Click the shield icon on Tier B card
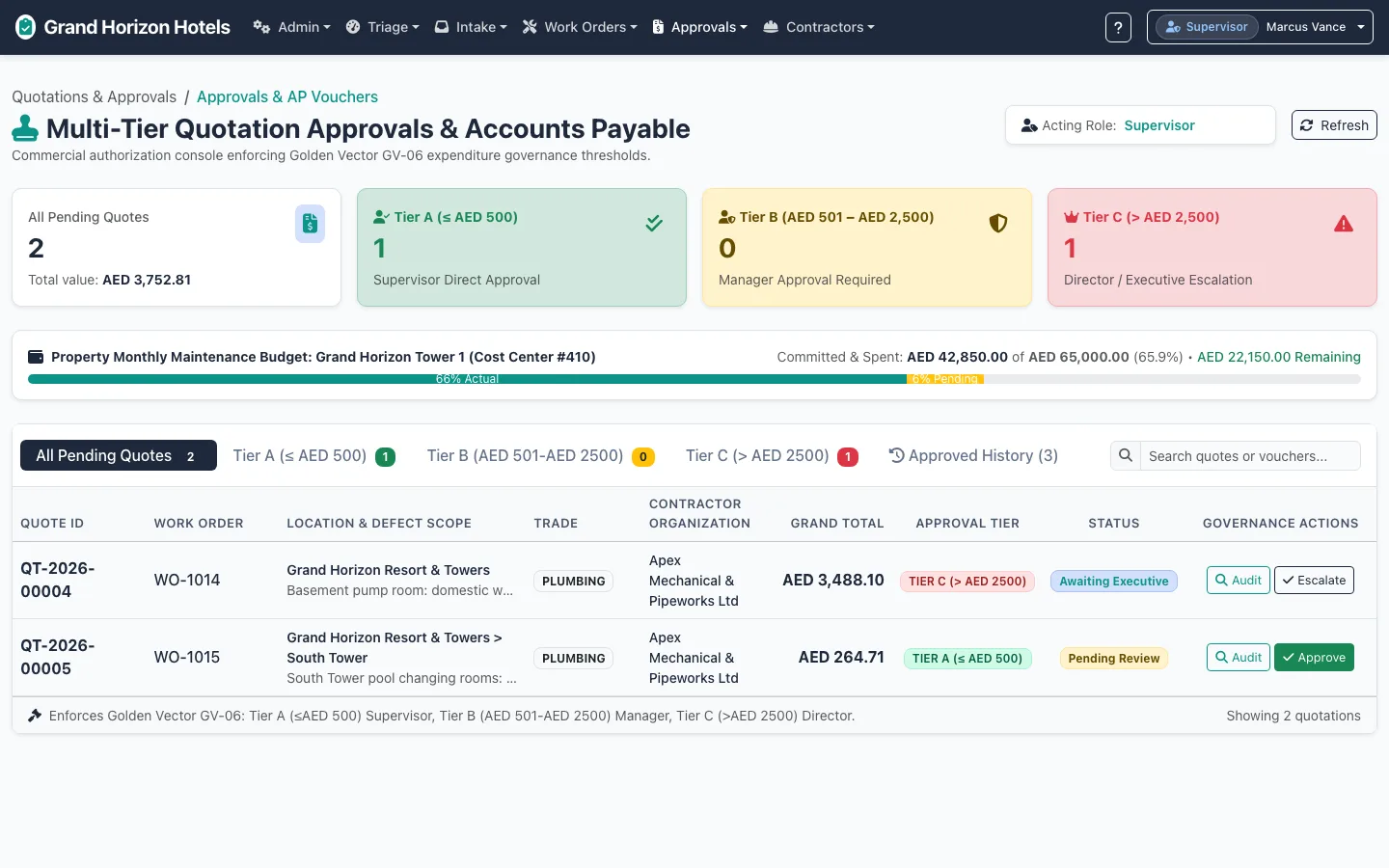Screen dimensions: 1389x868 [x=998, y=224]
